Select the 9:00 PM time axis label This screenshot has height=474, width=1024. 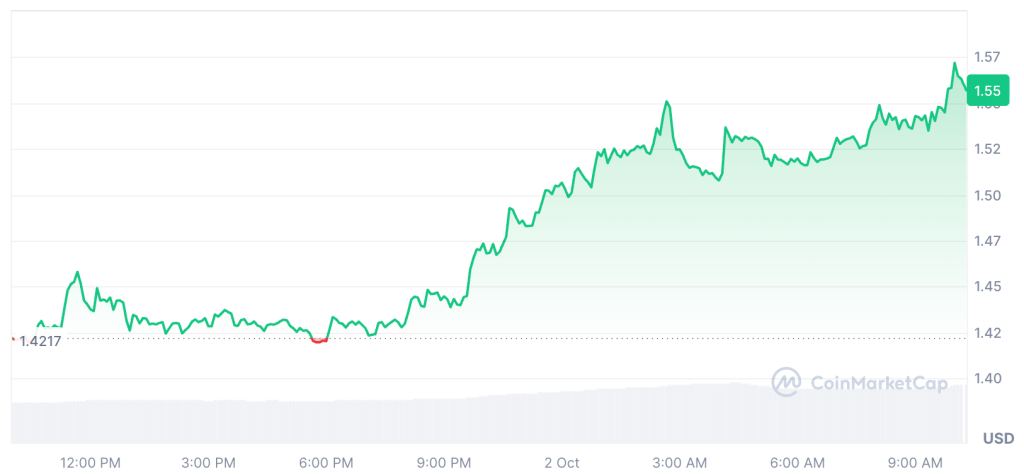[444, 462]
